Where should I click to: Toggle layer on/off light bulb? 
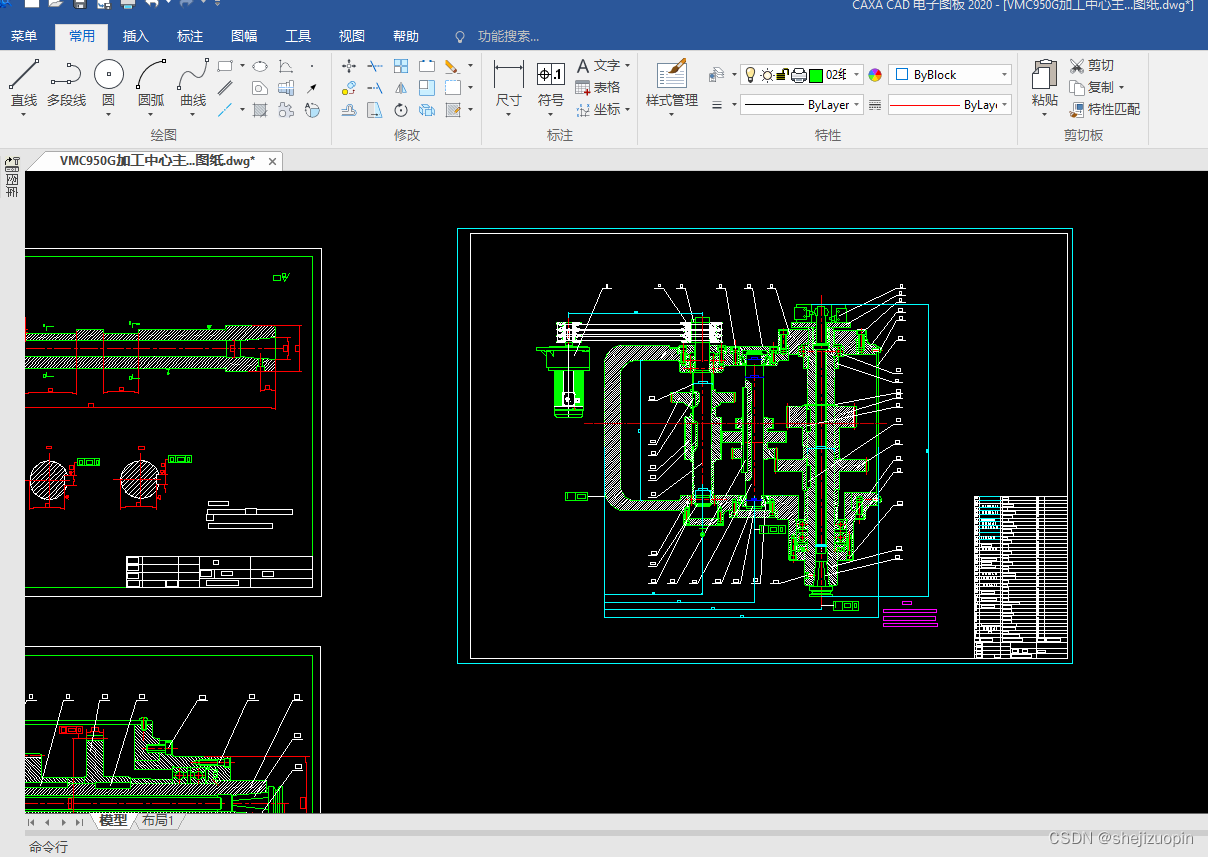[x=750, y=75]
